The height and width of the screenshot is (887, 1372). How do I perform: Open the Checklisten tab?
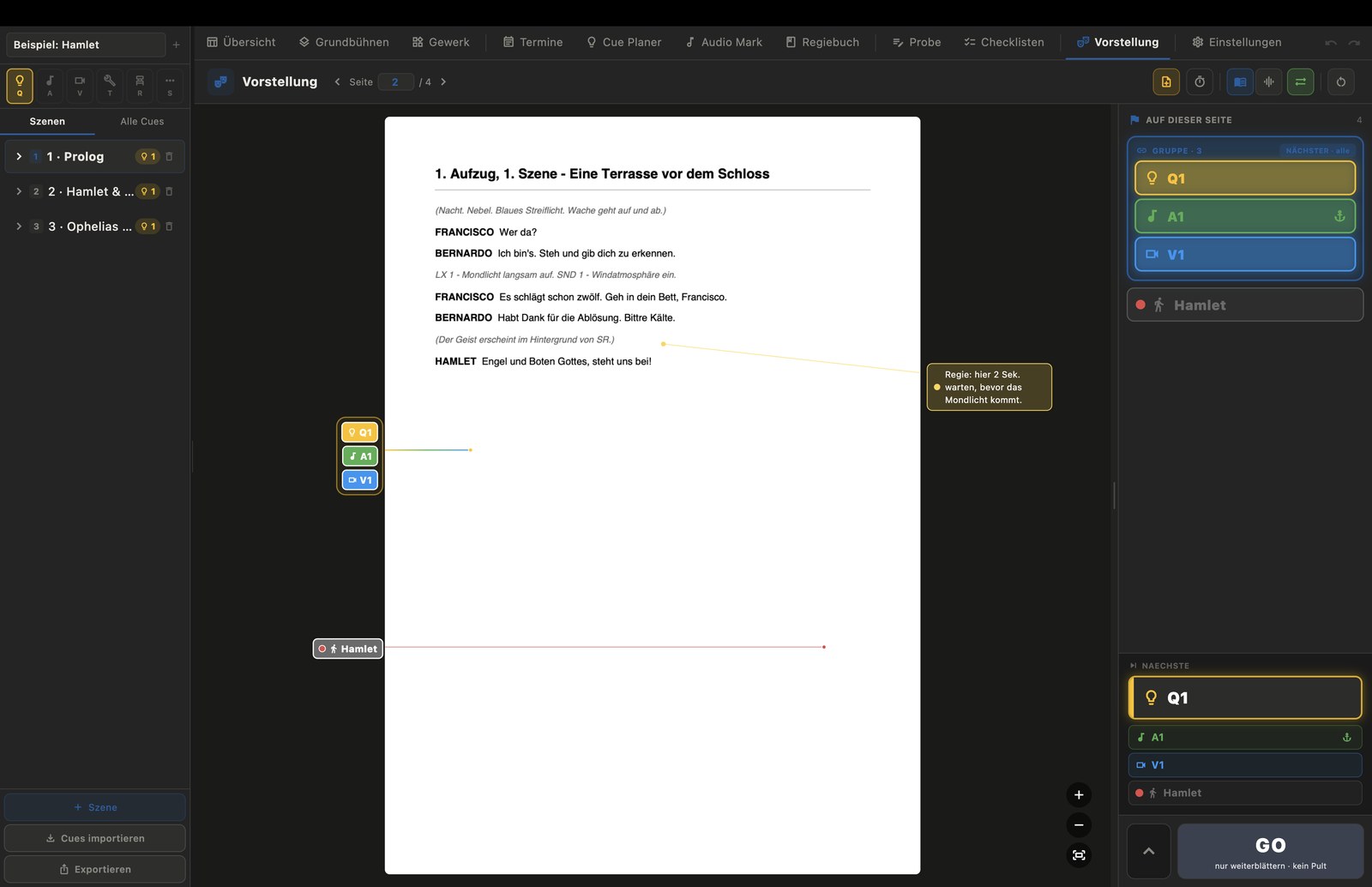pos(1004,42)
